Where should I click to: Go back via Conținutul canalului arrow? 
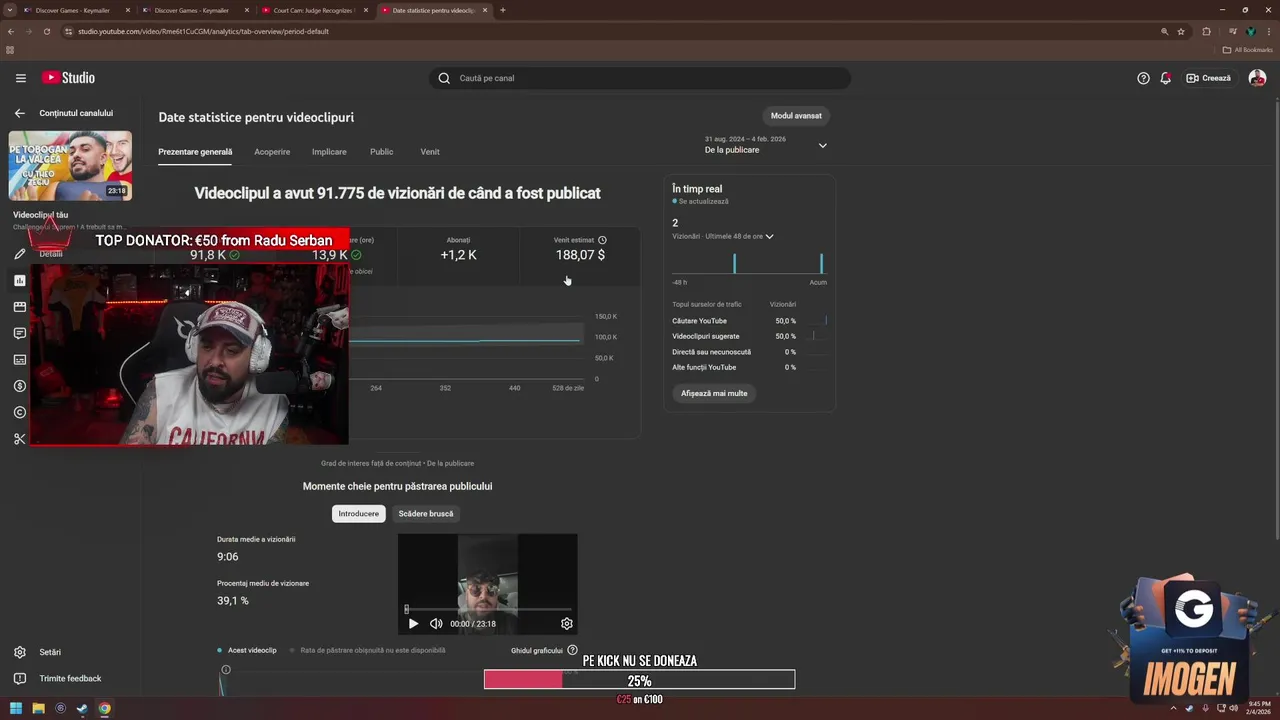tap(19, 113)
